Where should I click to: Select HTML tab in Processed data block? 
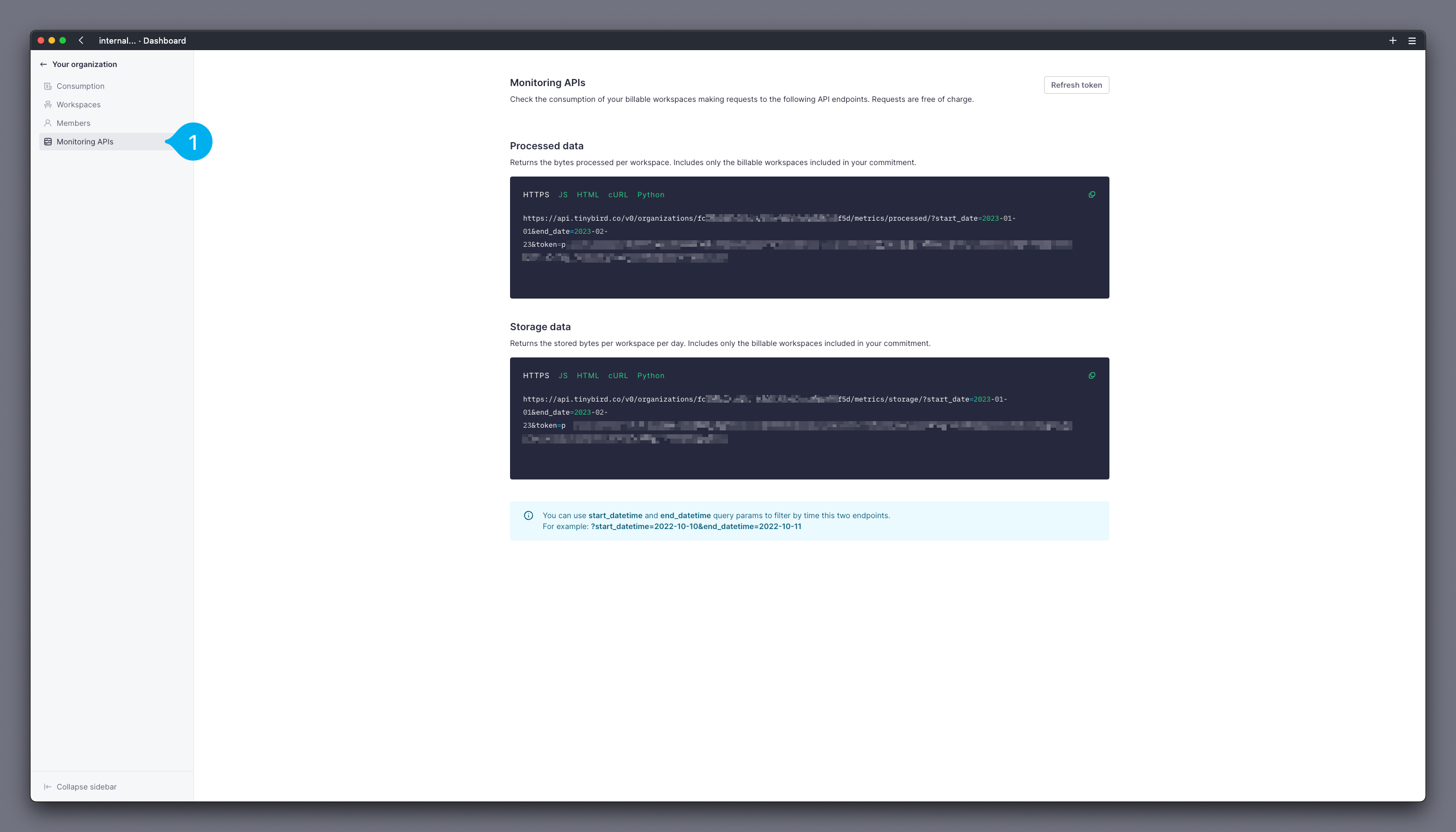587,195
